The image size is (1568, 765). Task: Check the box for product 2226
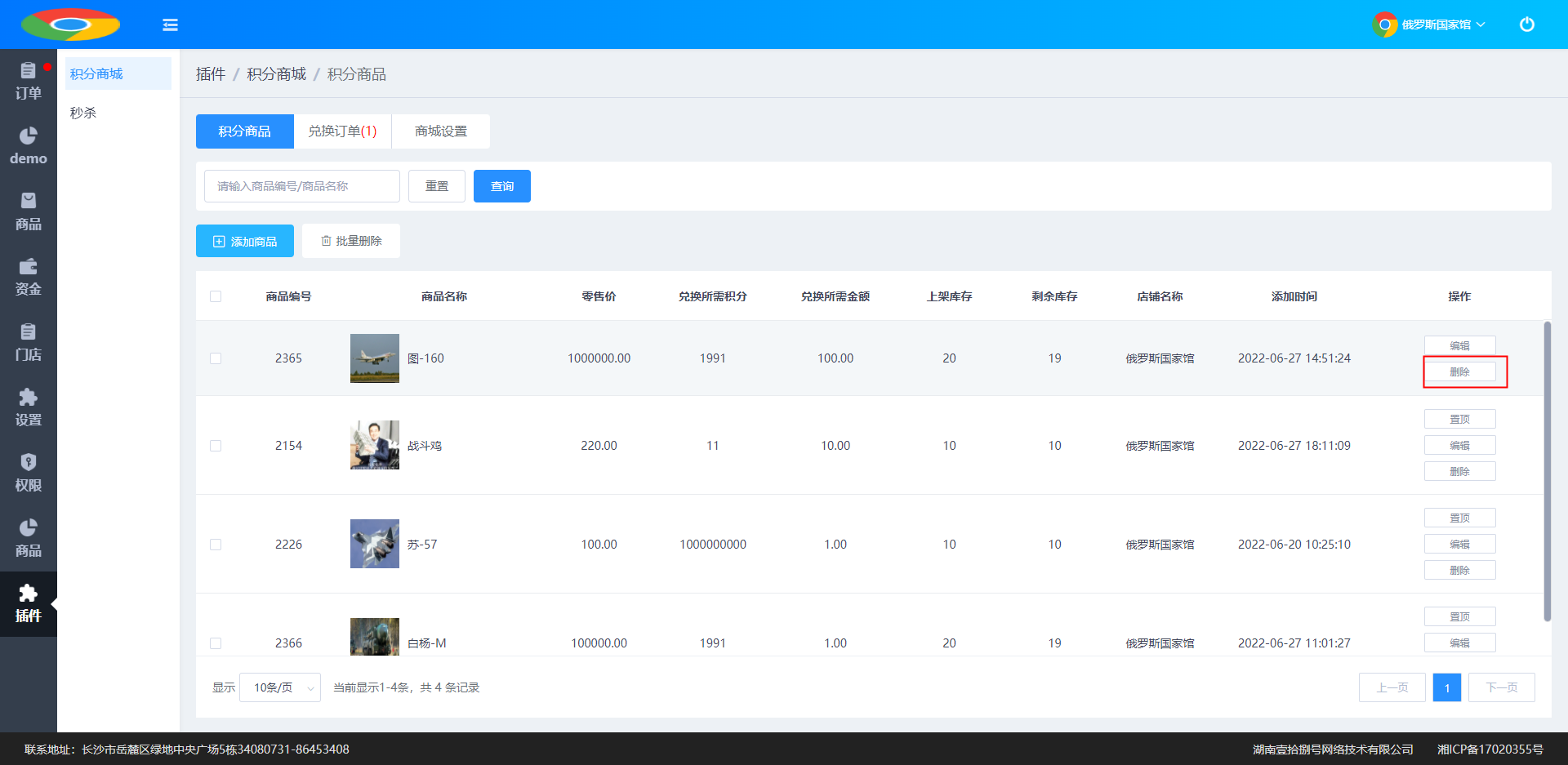tap(216, 545)
